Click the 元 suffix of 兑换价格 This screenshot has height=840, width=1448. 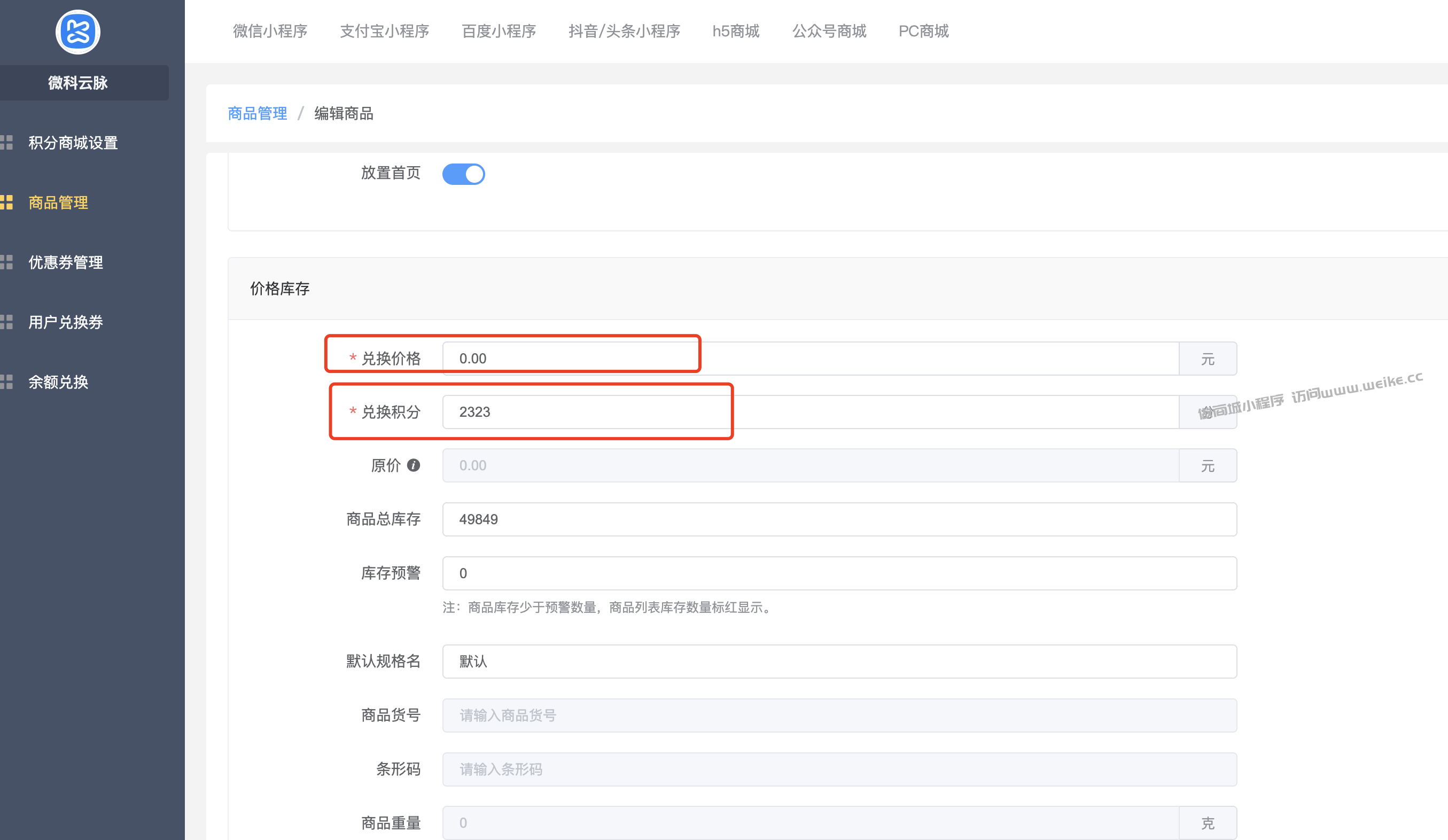pos(1208,359)
